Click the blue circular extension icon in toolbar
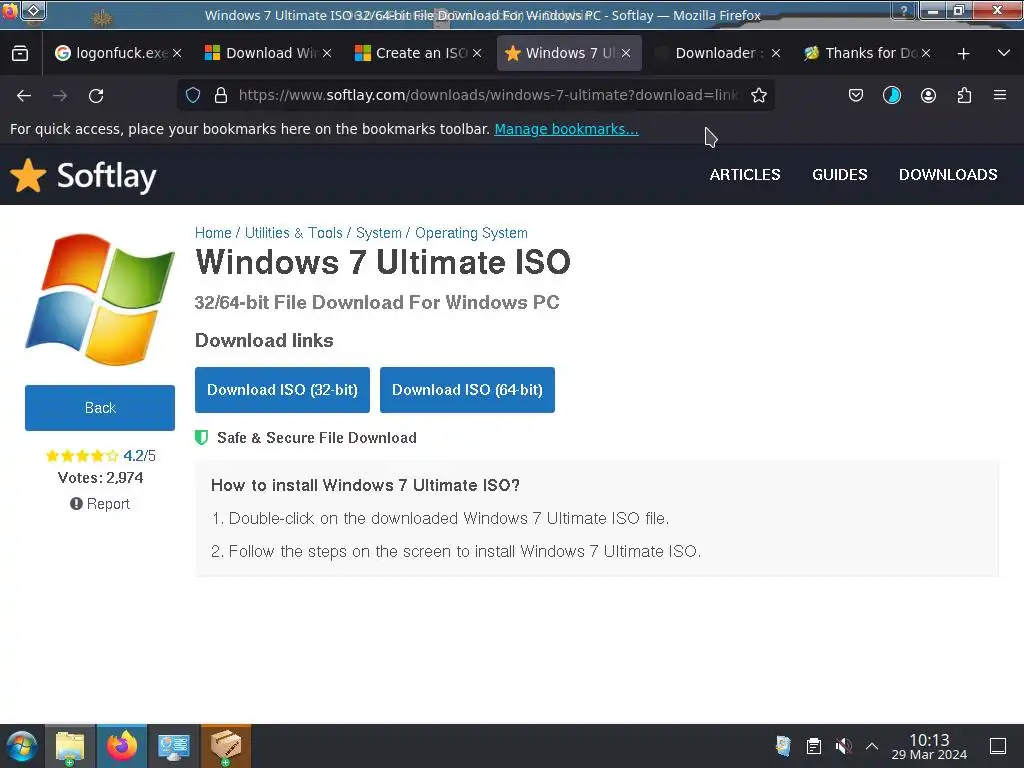Viewport: 1024px width, 768px height. click(891, 95)
